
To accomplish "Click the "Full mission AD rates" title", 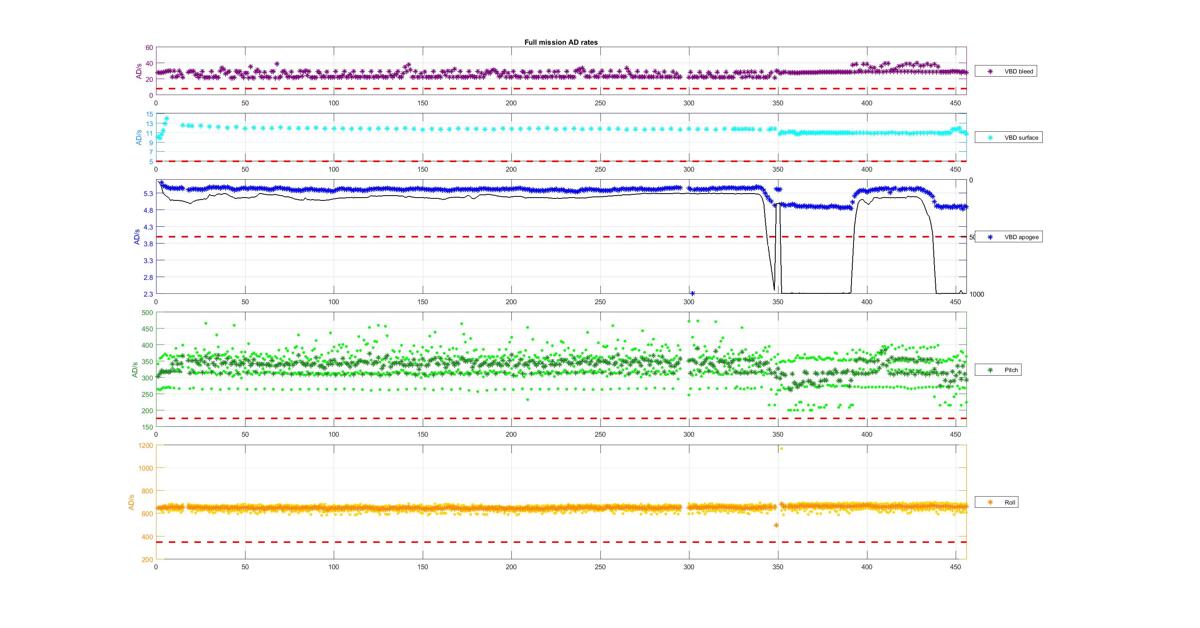I will pyautogui.click(x=561, y=41).
